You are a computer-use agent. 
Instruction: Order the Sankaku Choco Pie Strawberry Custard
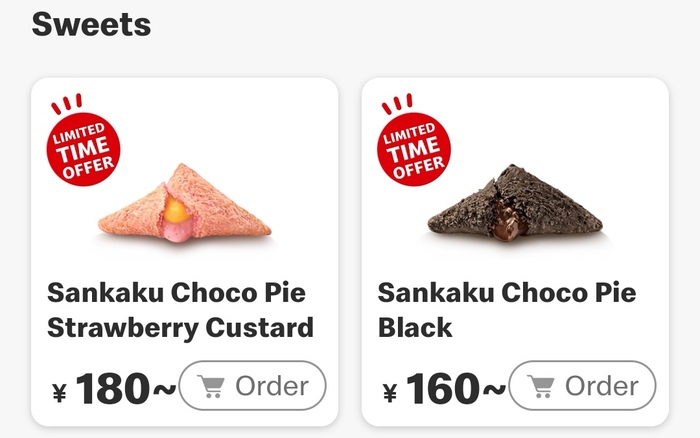coord(252,386)
